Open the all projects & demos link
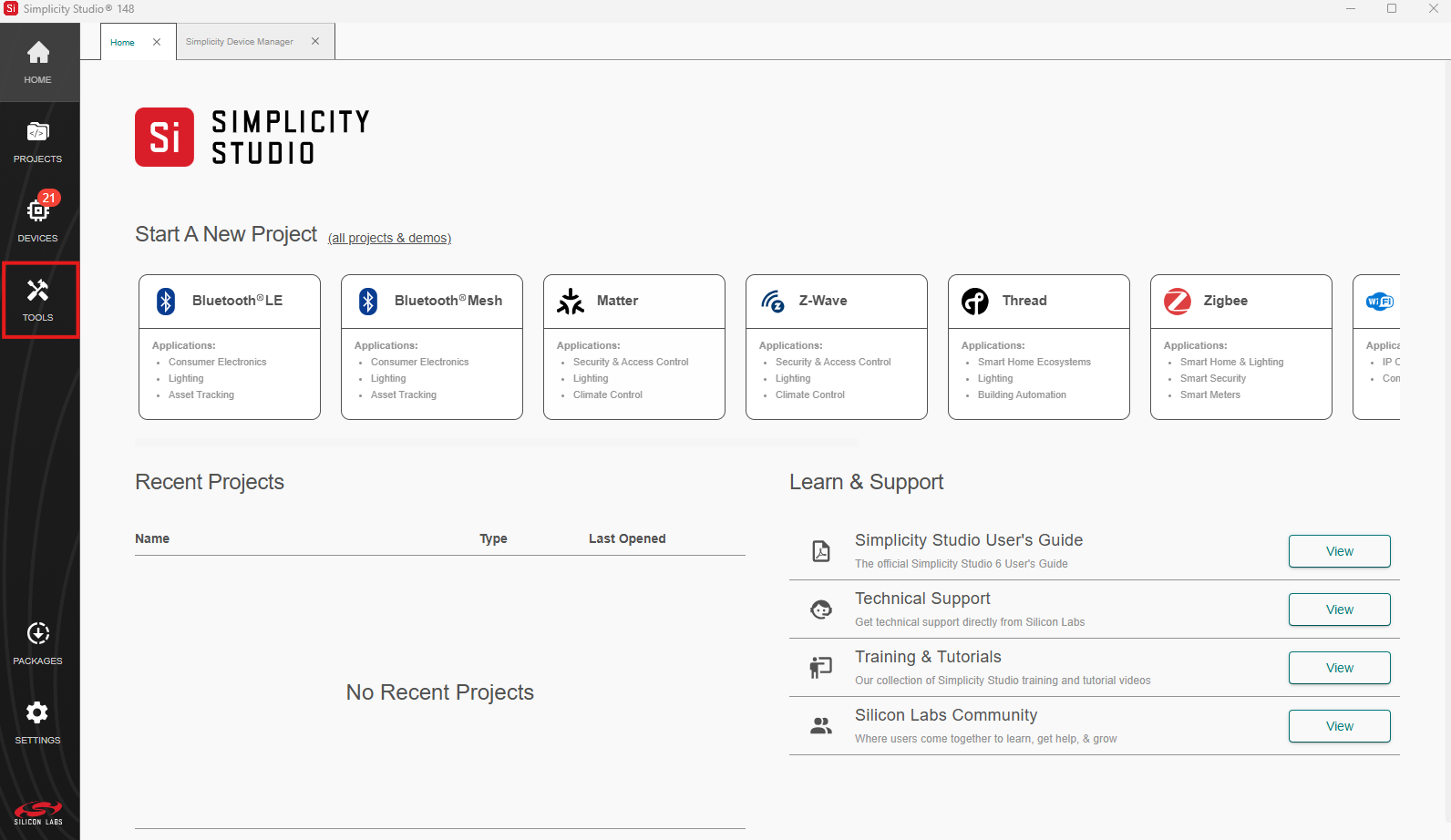The height and width of the screenshot is (840, 1451). (389, 238)
